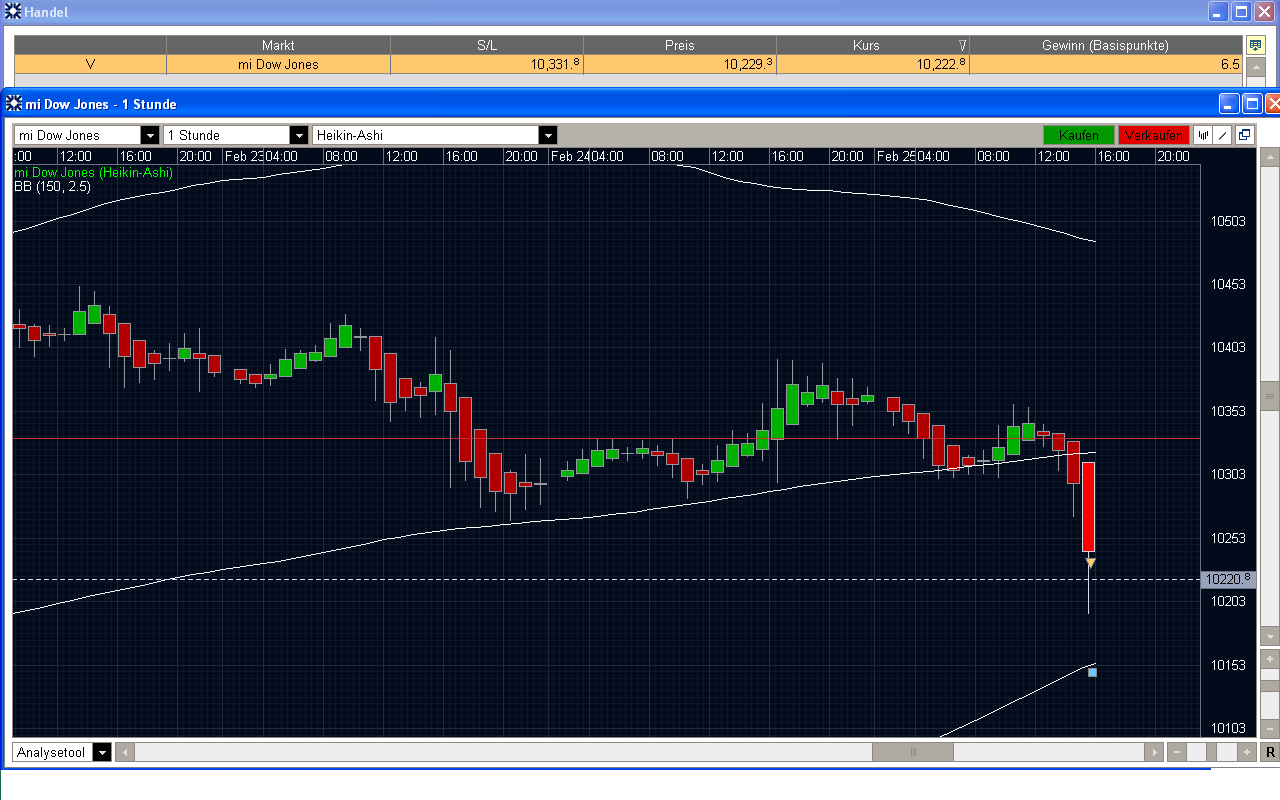Click the detach chart window icon

[x=1245, y=135]
